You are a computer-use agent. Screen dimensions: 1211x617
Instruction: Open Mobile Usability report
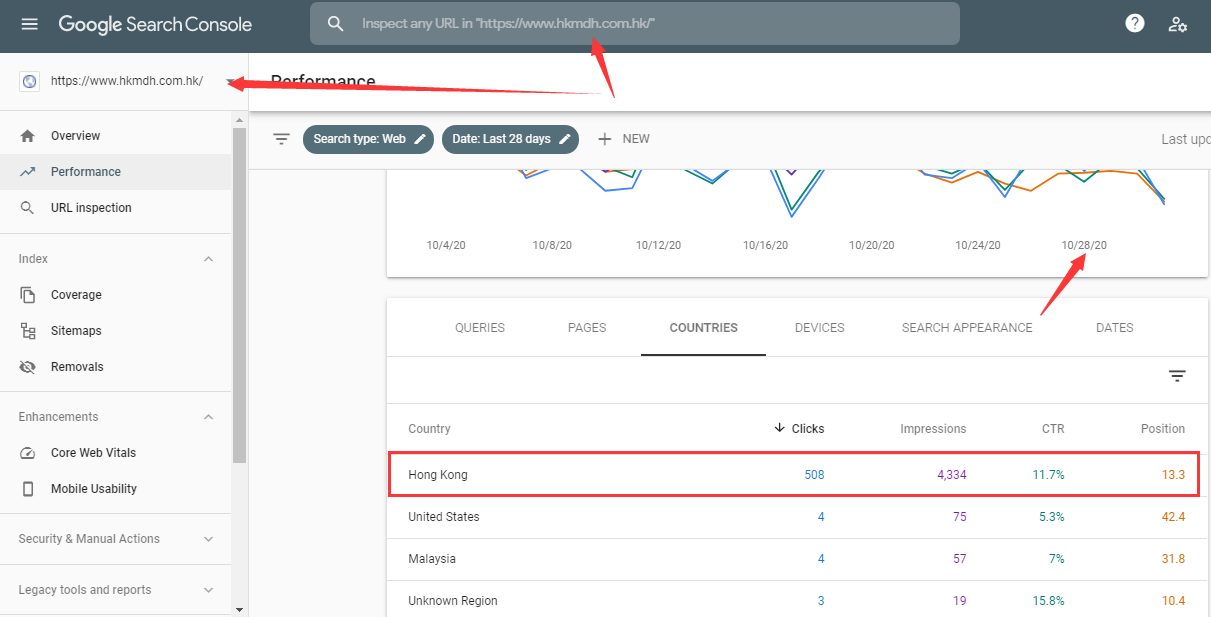point(116,489)
